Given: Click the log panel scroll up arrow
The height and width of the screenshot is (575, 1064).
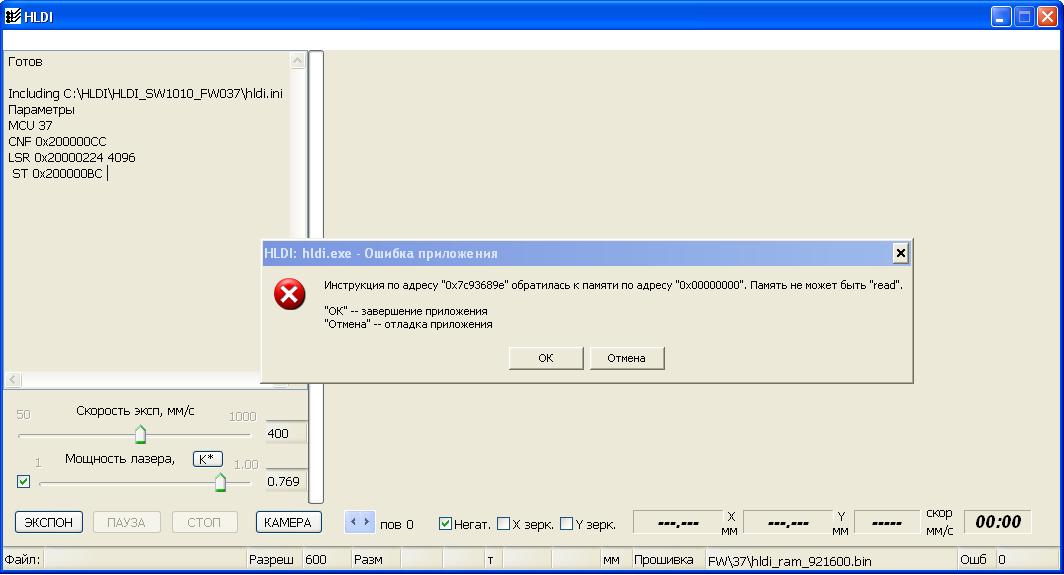Looking at the screenshot, I should [x=297, y=61].
